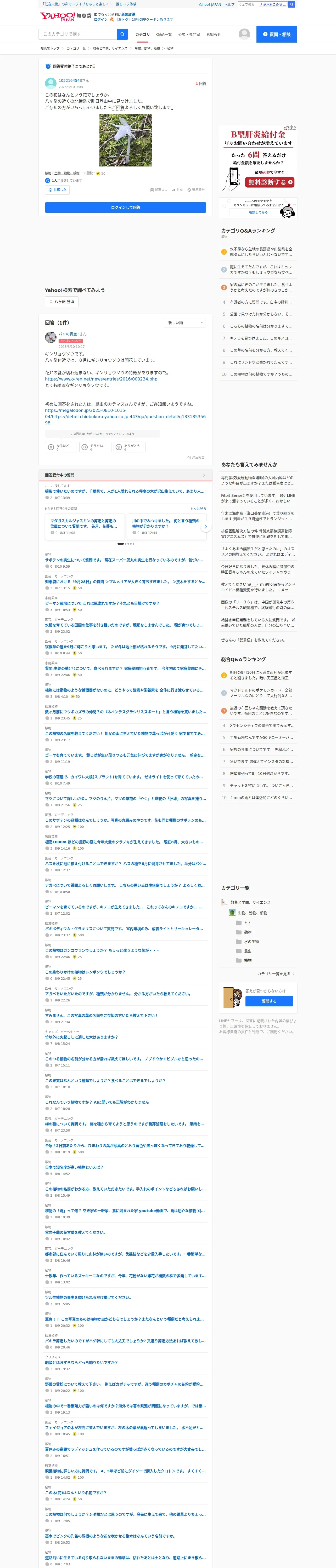Screen dimensions: 336x1568
Task: Click the 知恵袋トップ breadcrumb link
Action: tap(50, 48)
